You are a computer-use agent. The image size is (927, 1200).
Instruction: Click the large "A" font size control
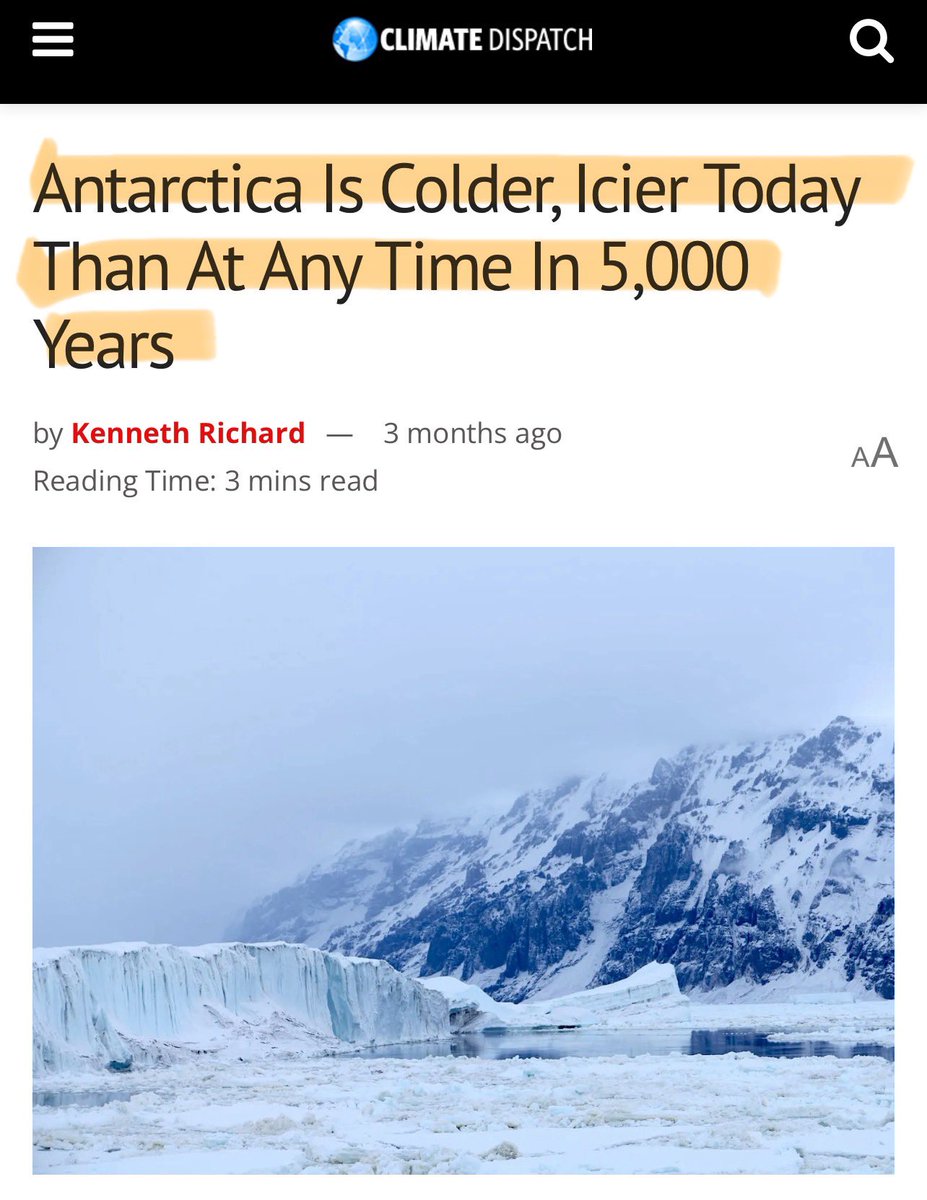click(x=884, y=453)
